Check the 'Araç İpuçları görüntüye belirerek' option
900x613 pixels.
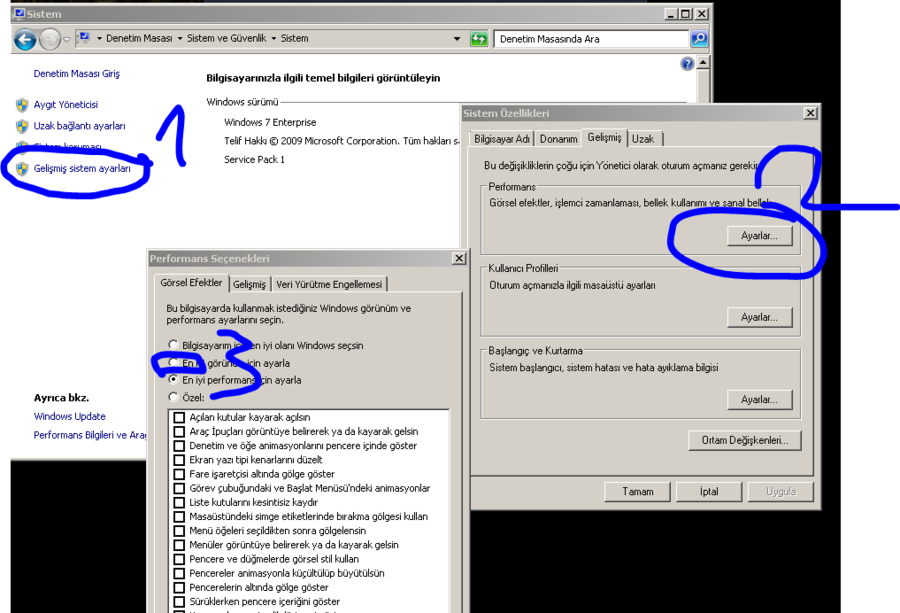coord(179,432)
